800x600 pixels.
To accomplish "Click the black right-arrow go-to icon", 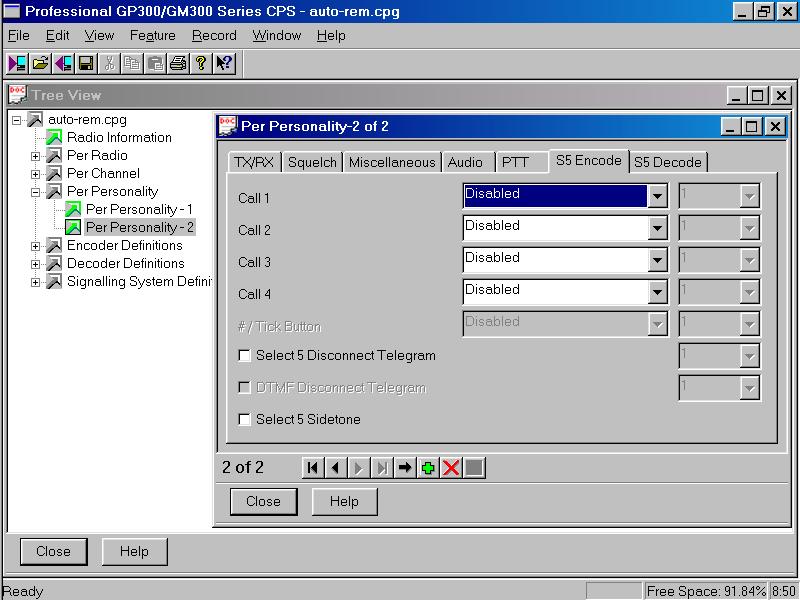I will (x=405, y=467).
